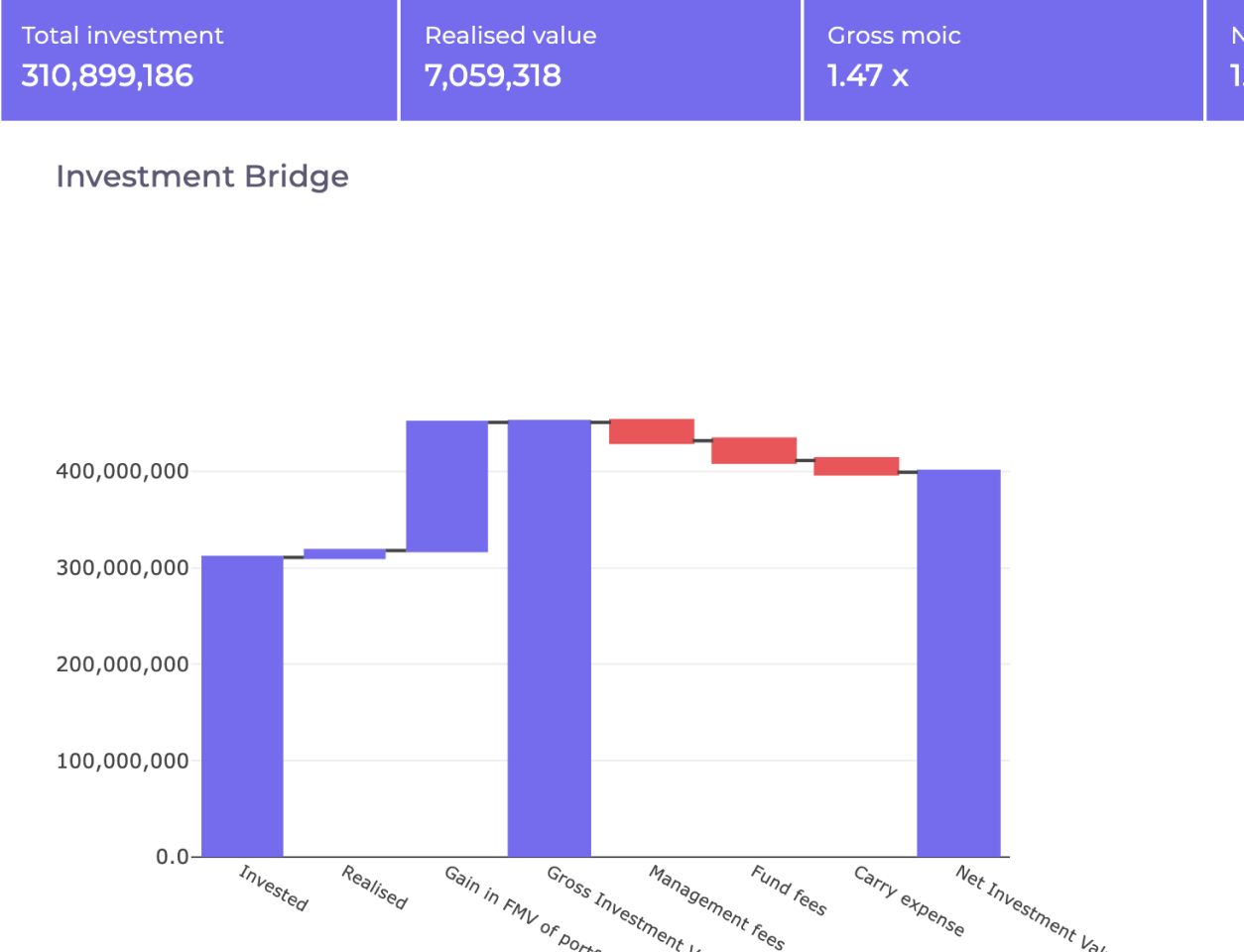The image size is (1244, 952).
Task: Select the Management fees x-axis label
Action: 716,906
